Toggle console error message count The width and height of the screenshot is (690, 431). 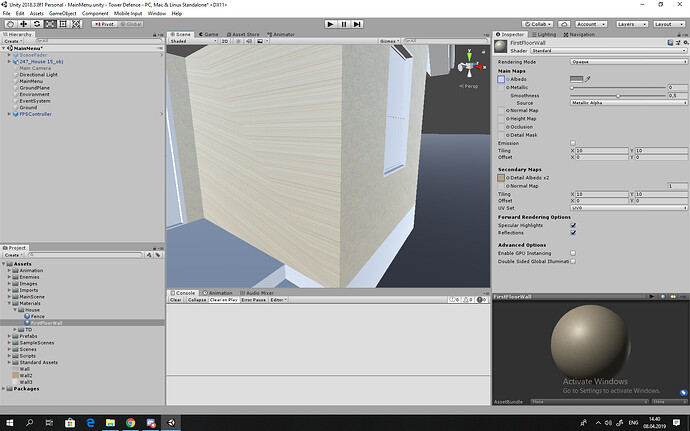tap(481, 300)
